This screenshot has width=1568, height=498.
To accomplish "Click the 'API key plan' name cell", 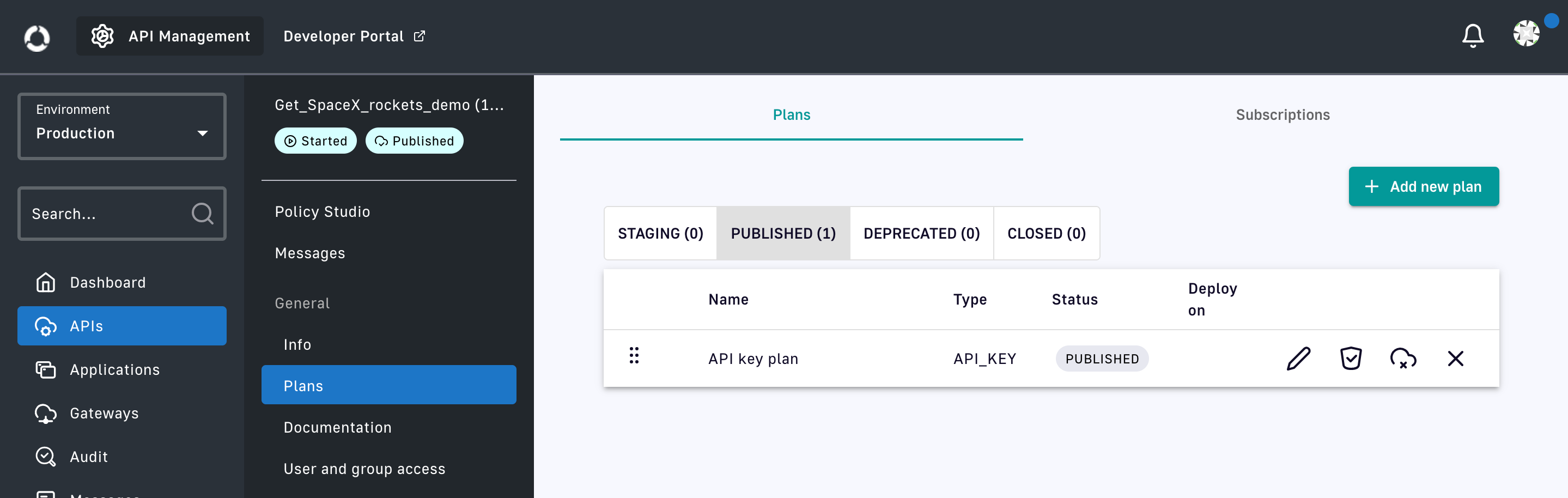I will [x=753, y=359].
